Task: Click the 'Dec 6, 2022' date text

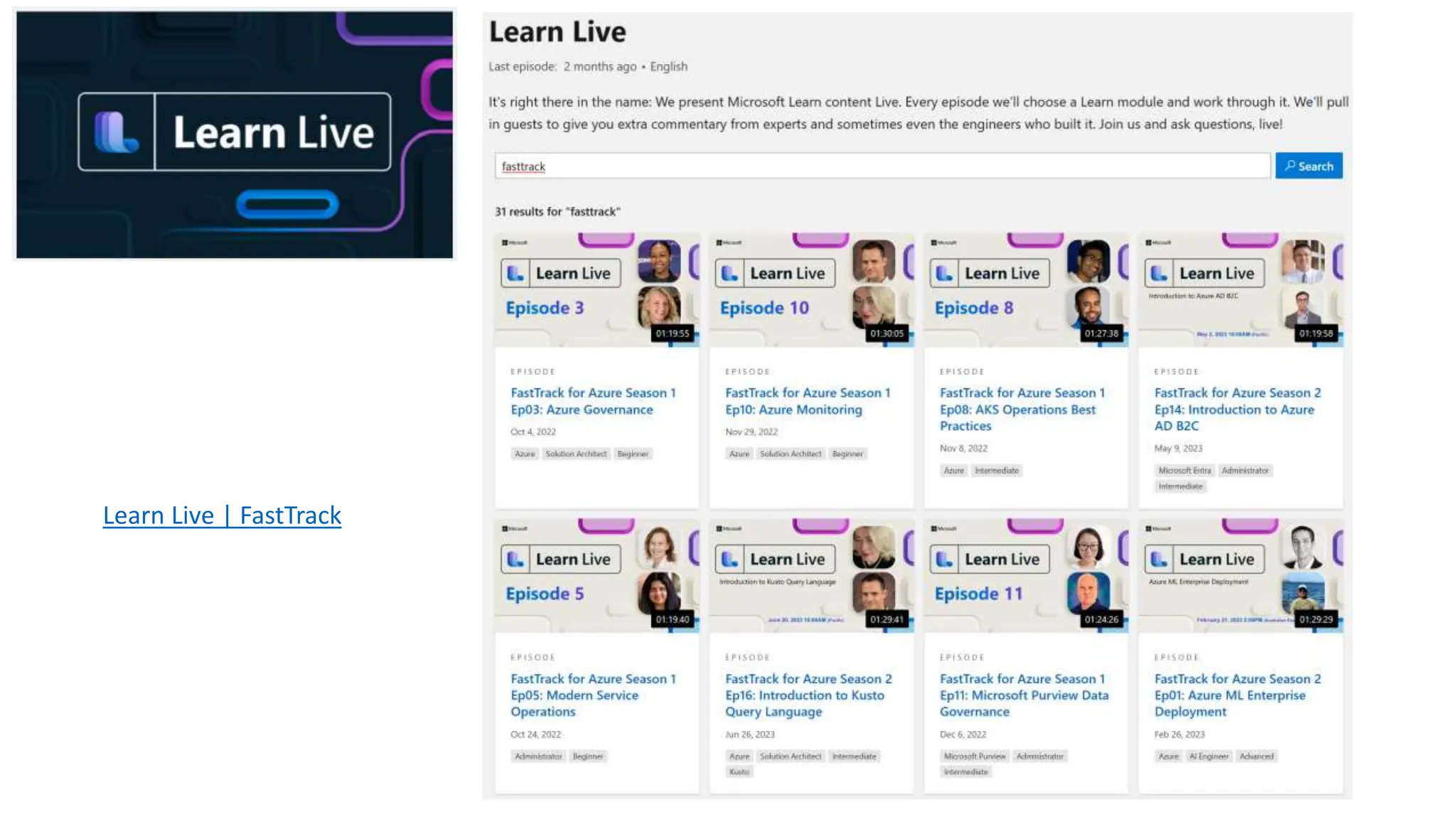Action: click(x=963, y=734)
